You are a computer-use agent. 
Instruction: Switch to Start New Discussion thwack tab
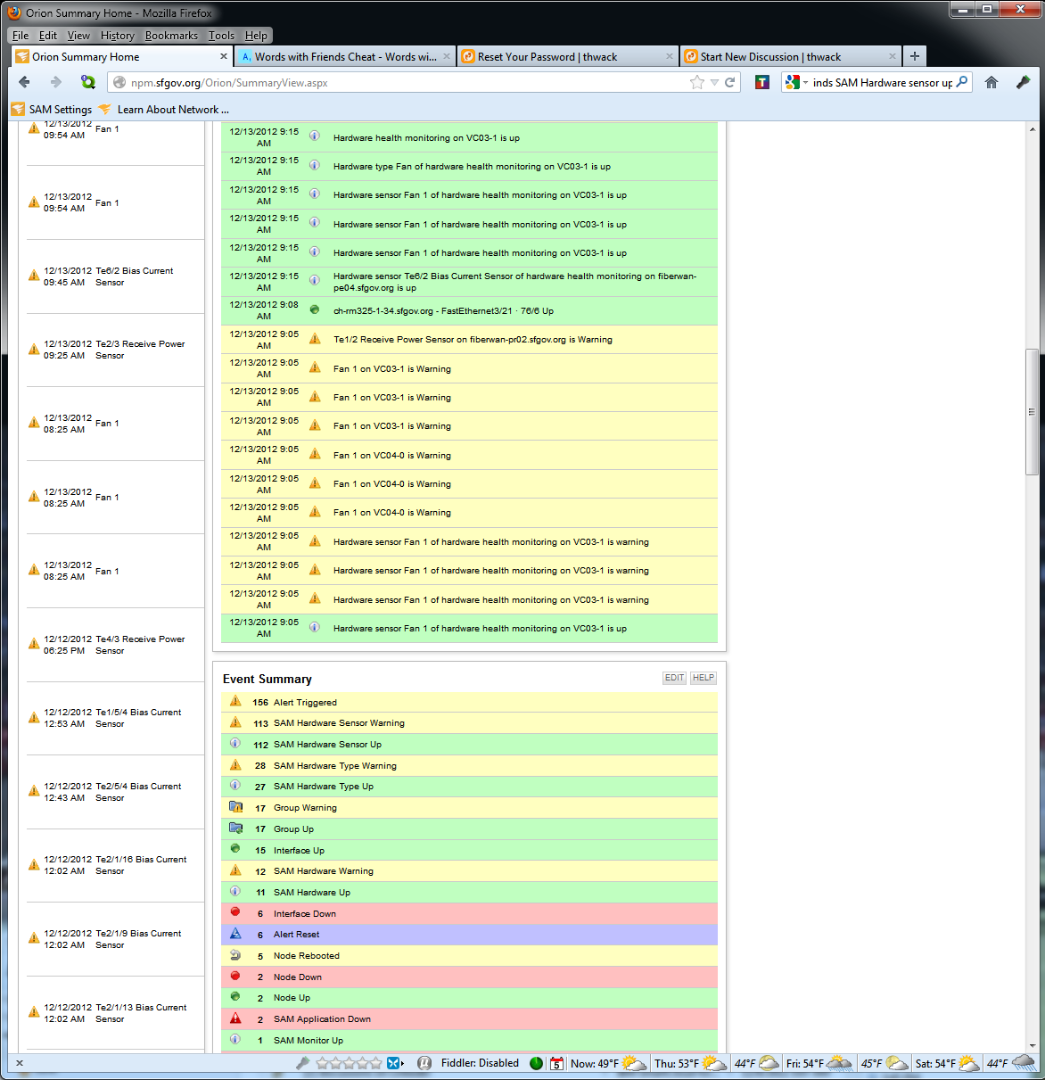pos(789,56)
